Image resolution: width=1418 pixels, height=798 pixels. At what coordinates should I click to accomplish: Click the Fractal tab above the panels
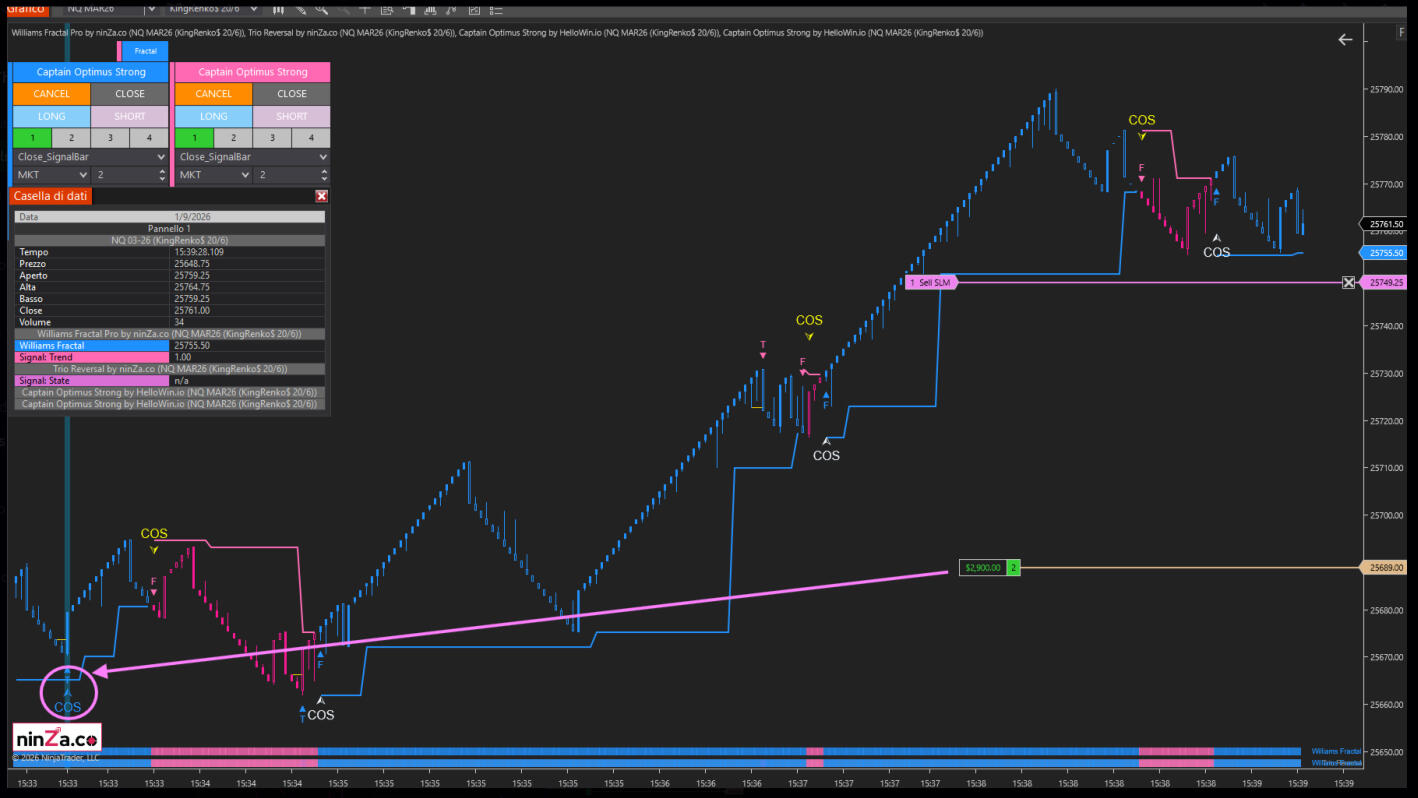[145, 51]
